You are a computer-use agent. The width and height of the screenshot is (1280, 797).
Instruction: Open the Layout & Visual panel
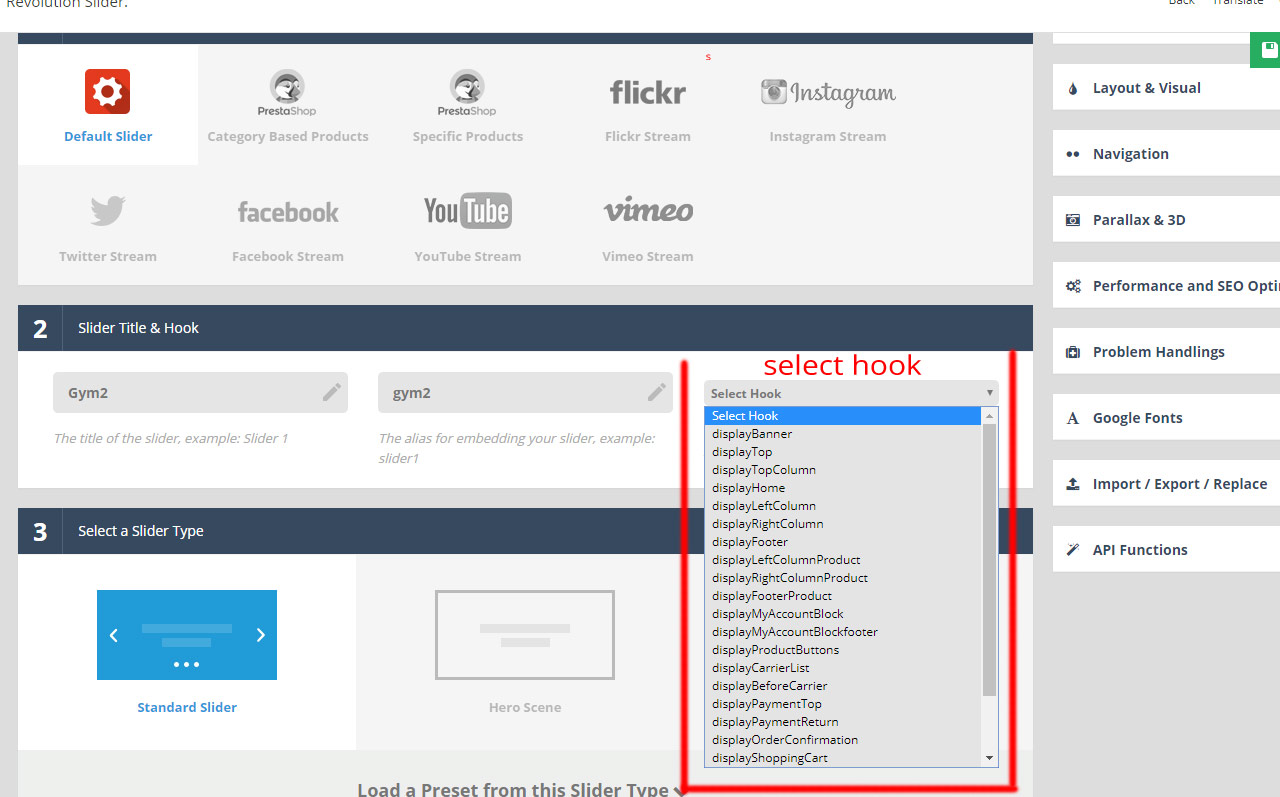1146,88
